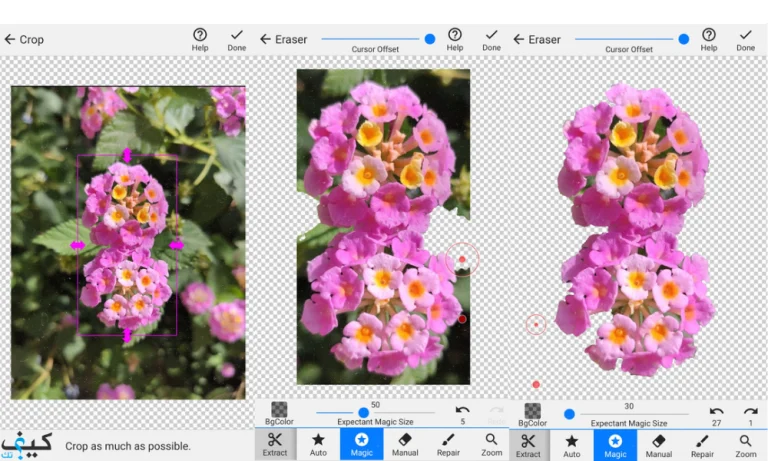Open Help on the middle Eraser screen

tap(455, 40)
